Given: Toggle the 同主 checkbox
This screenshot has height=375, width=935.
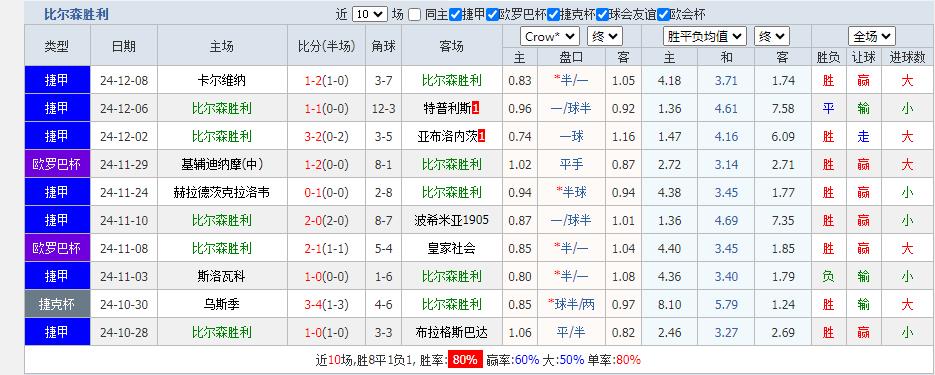Looking at the screenshot, I should [414, 15].
